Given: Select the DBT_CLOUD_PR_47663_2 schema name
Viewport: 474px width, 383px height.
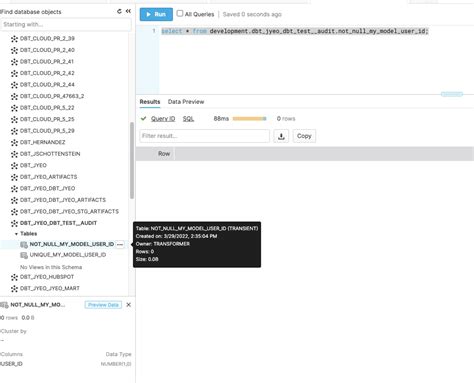Looking at the screenshot, I should click(x=52, y=96).
